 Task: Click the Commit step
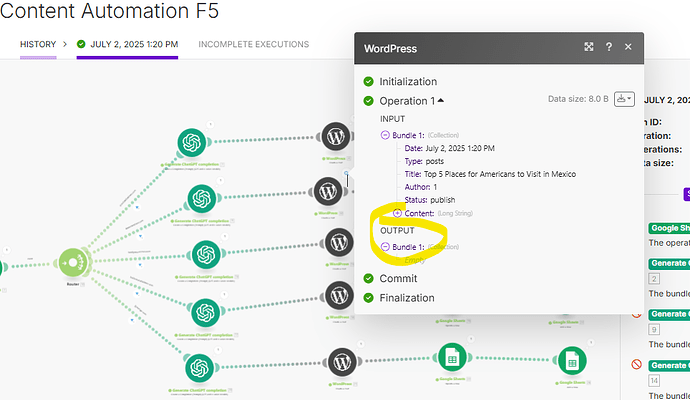click(x=398, y=279)
